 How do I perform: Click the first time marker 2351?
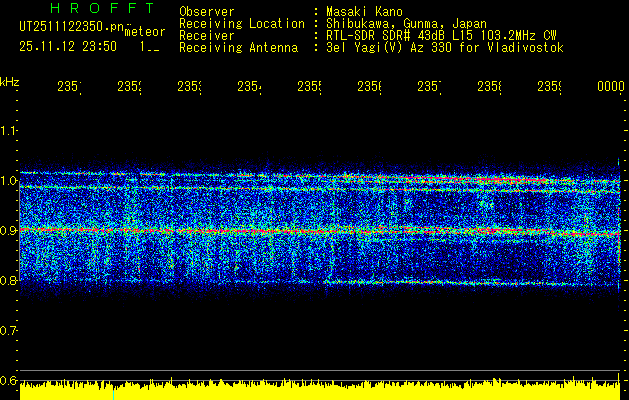pos(69,86)
